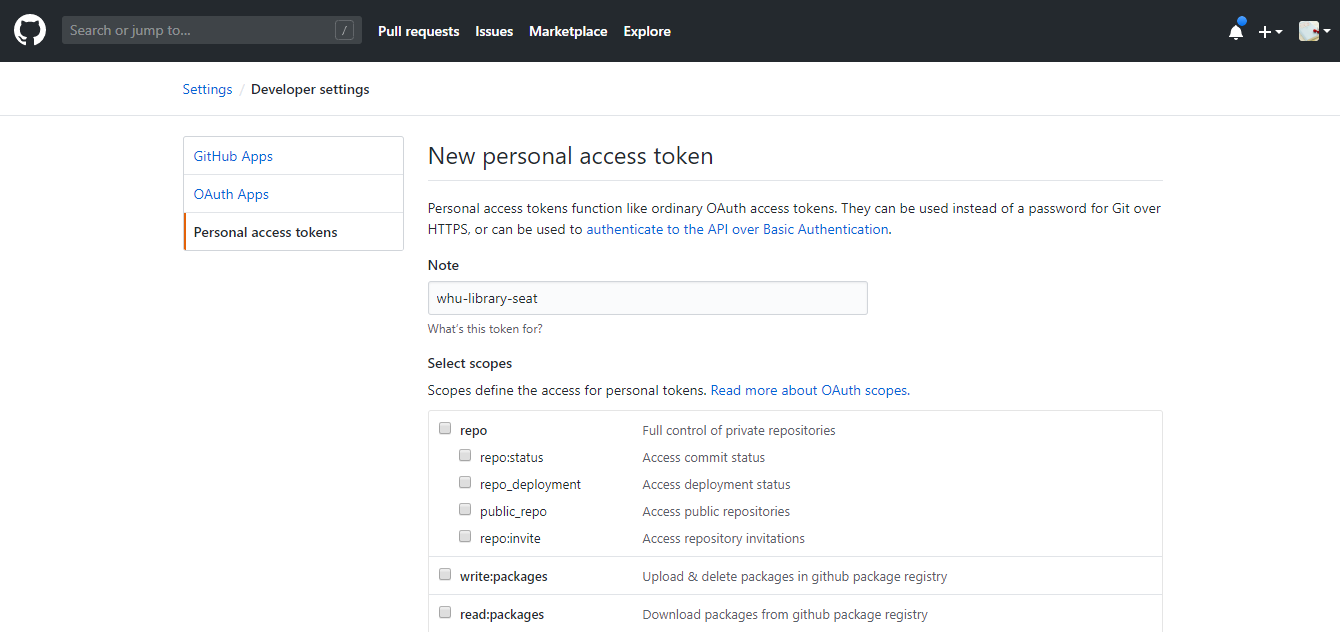The image size is (1340, 632).
Task: Click the slash shortcut key icon
Action: point(344,31)
